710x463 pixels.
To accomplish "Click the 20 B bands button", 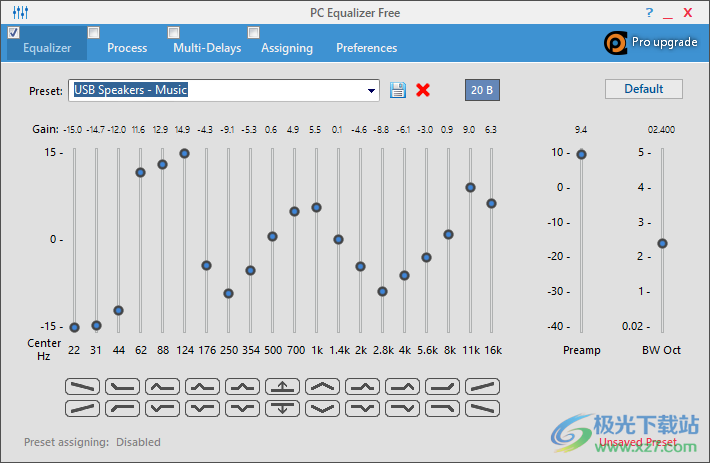I will (x=482, y=90).
